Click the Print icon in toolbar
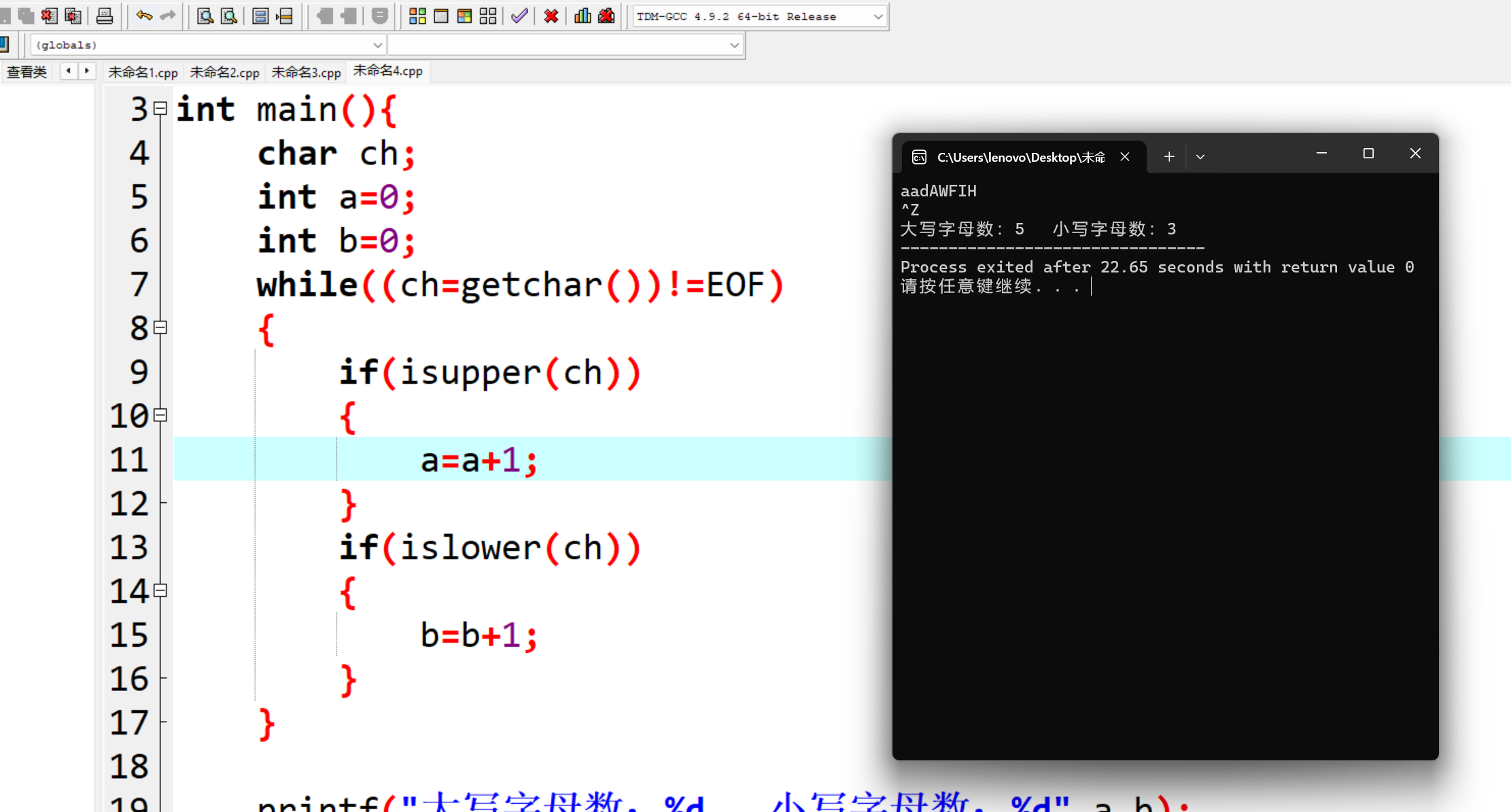Screen dimensions: 1511x812 coord(105,16)
